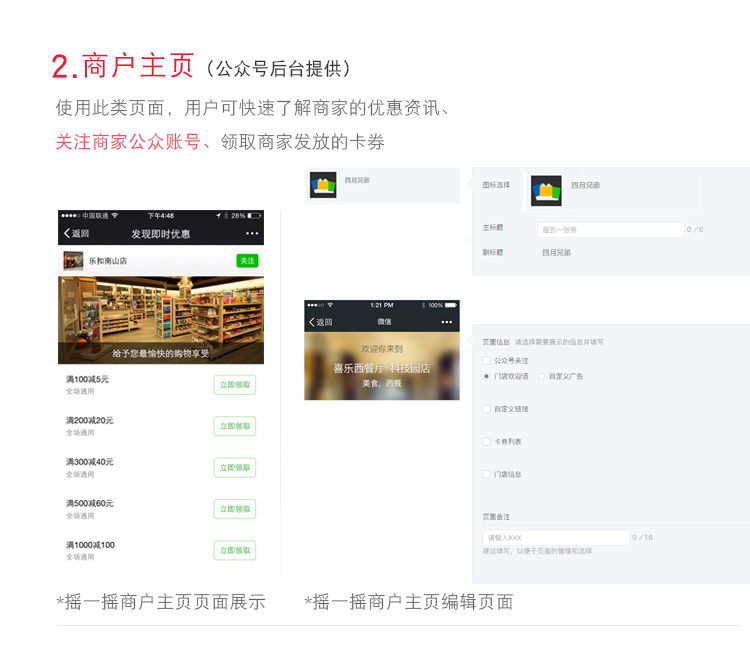
Task: Check the 卡券列表 checkbox
Action: coord(486,441)
